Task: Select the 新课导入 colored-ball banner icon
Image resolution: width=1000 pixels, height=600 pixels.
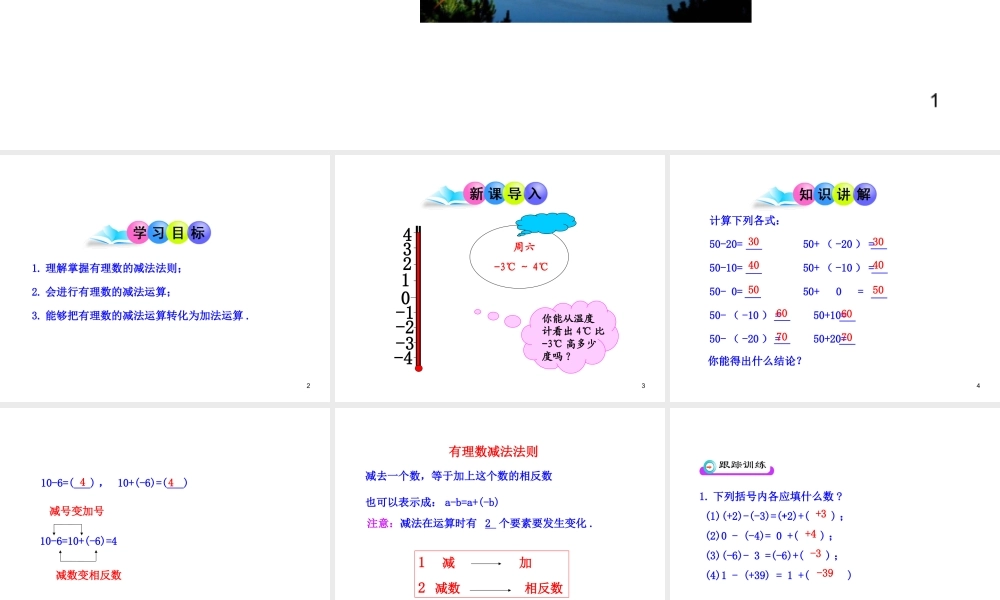Action: coord(503,194)
